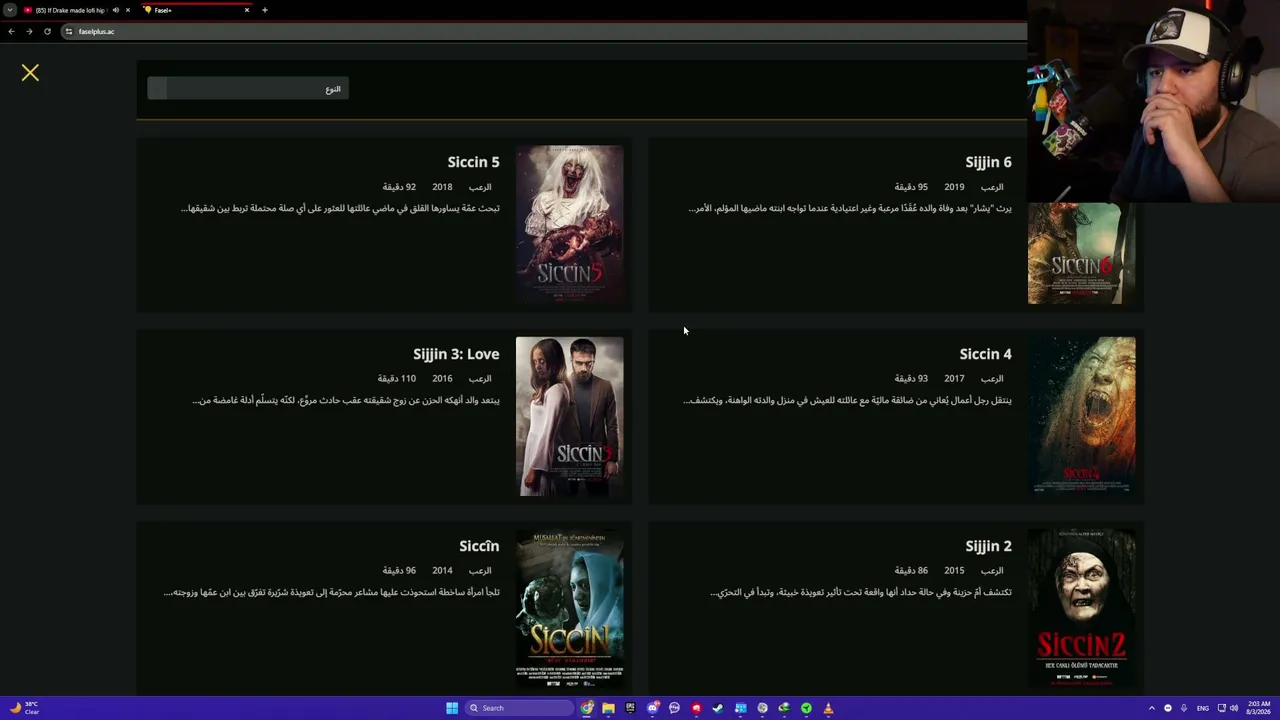Click the Siccin 5 Arabic description text
Image resolution: width=1280 pixels, height=720 pixels.
coord(340,208)
